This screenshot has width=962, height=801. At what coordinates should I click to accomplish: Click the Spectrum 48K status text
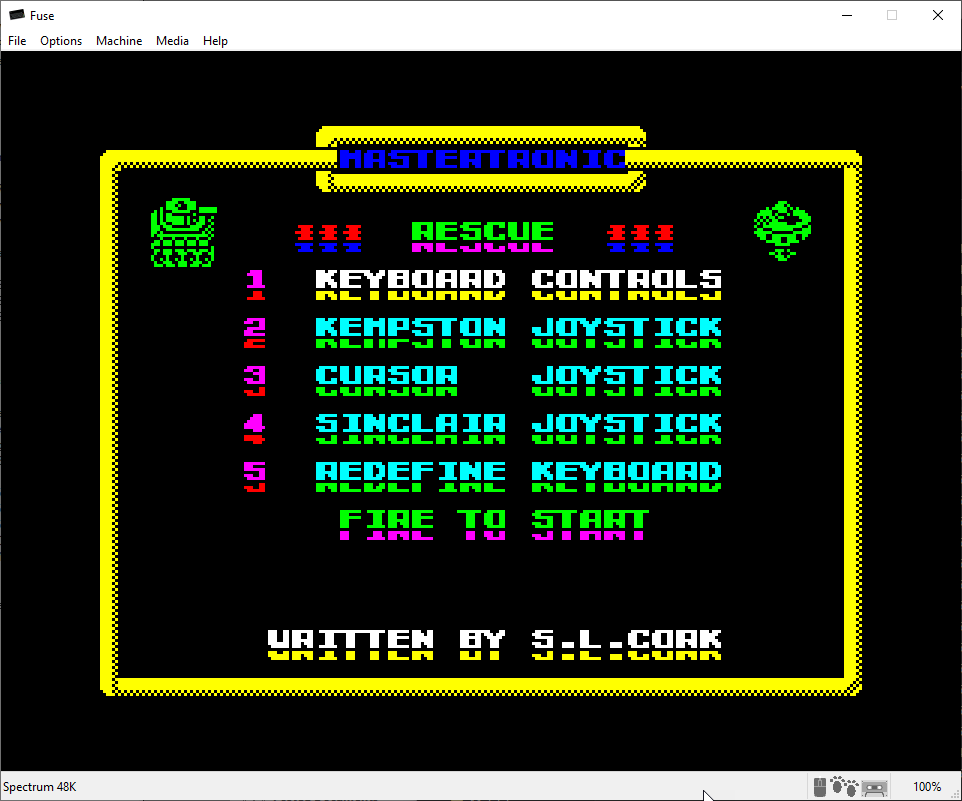click(x=40, y=787)
